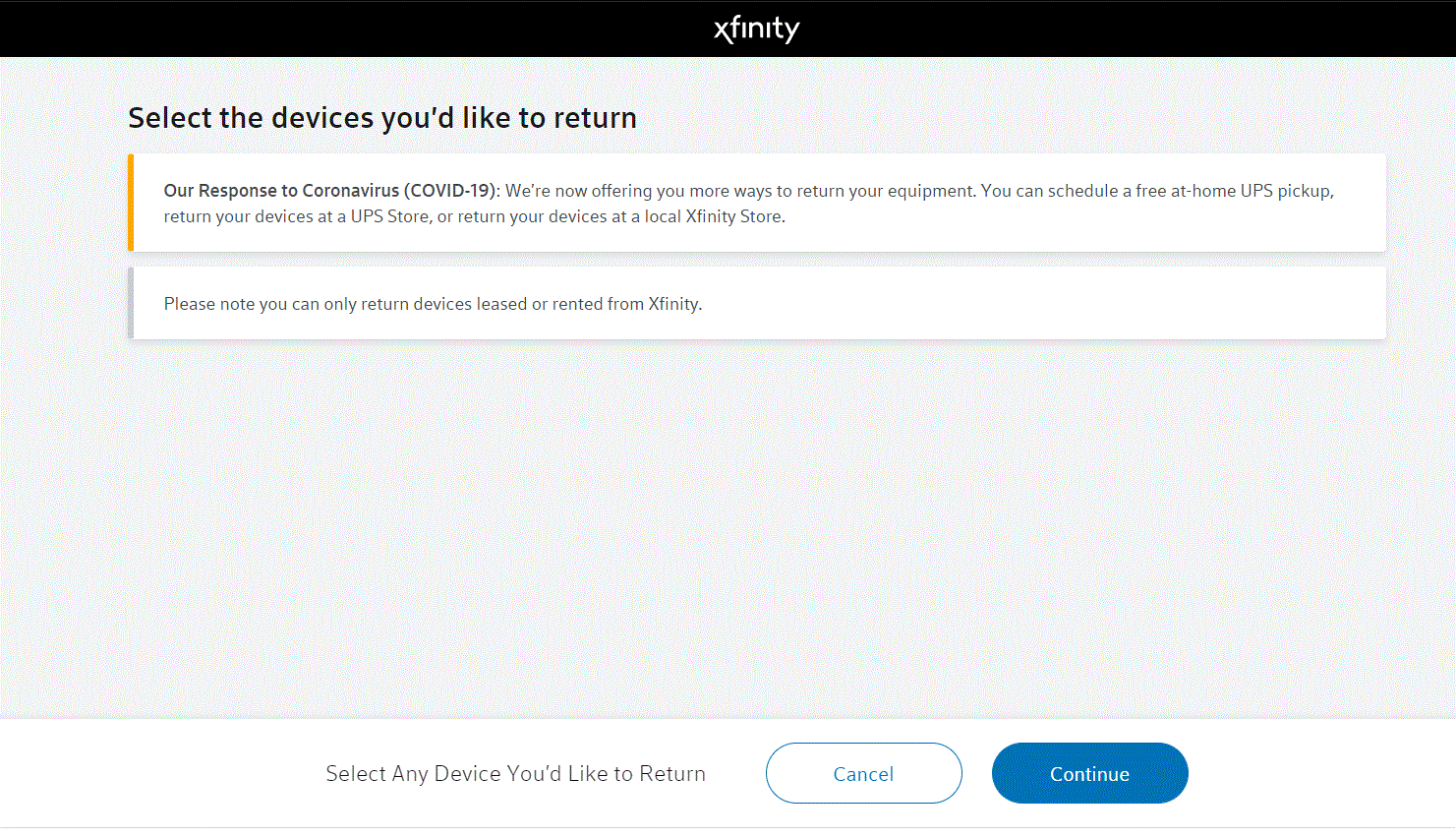Click the 'Select the devices you'd like to return' heading
The width and height of the screenshot is (1456, 838).
[382, 118]
